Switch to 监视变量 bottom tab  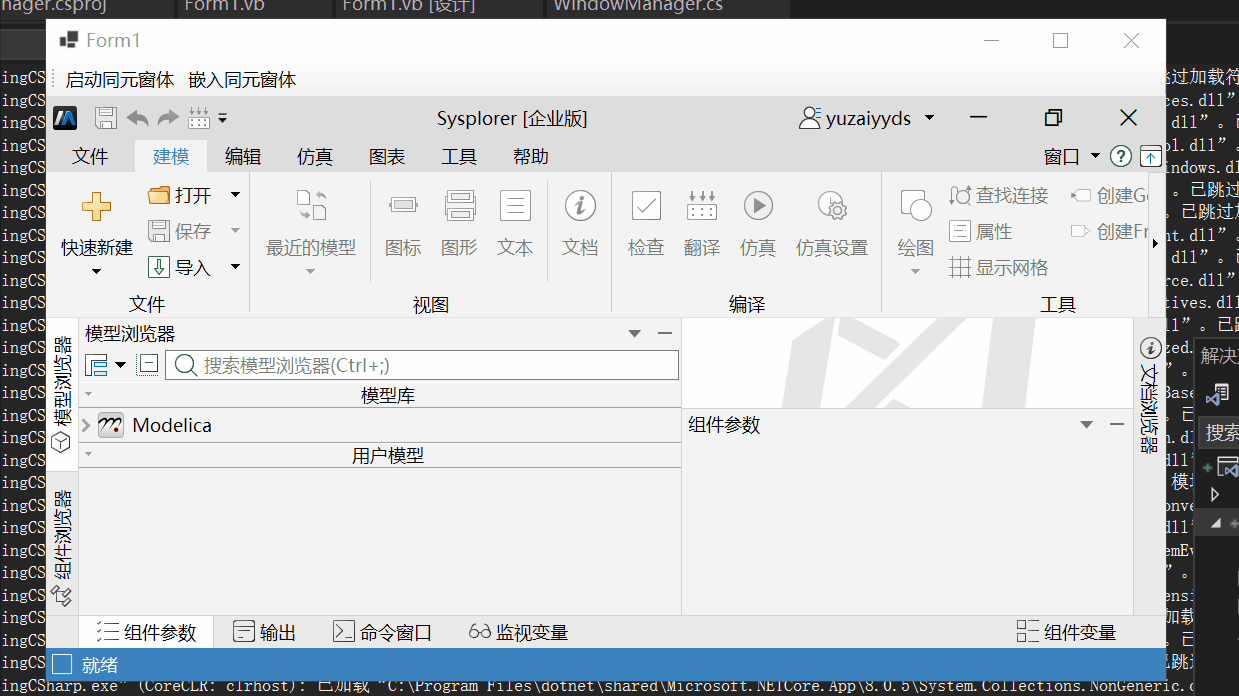pos(518,632)
